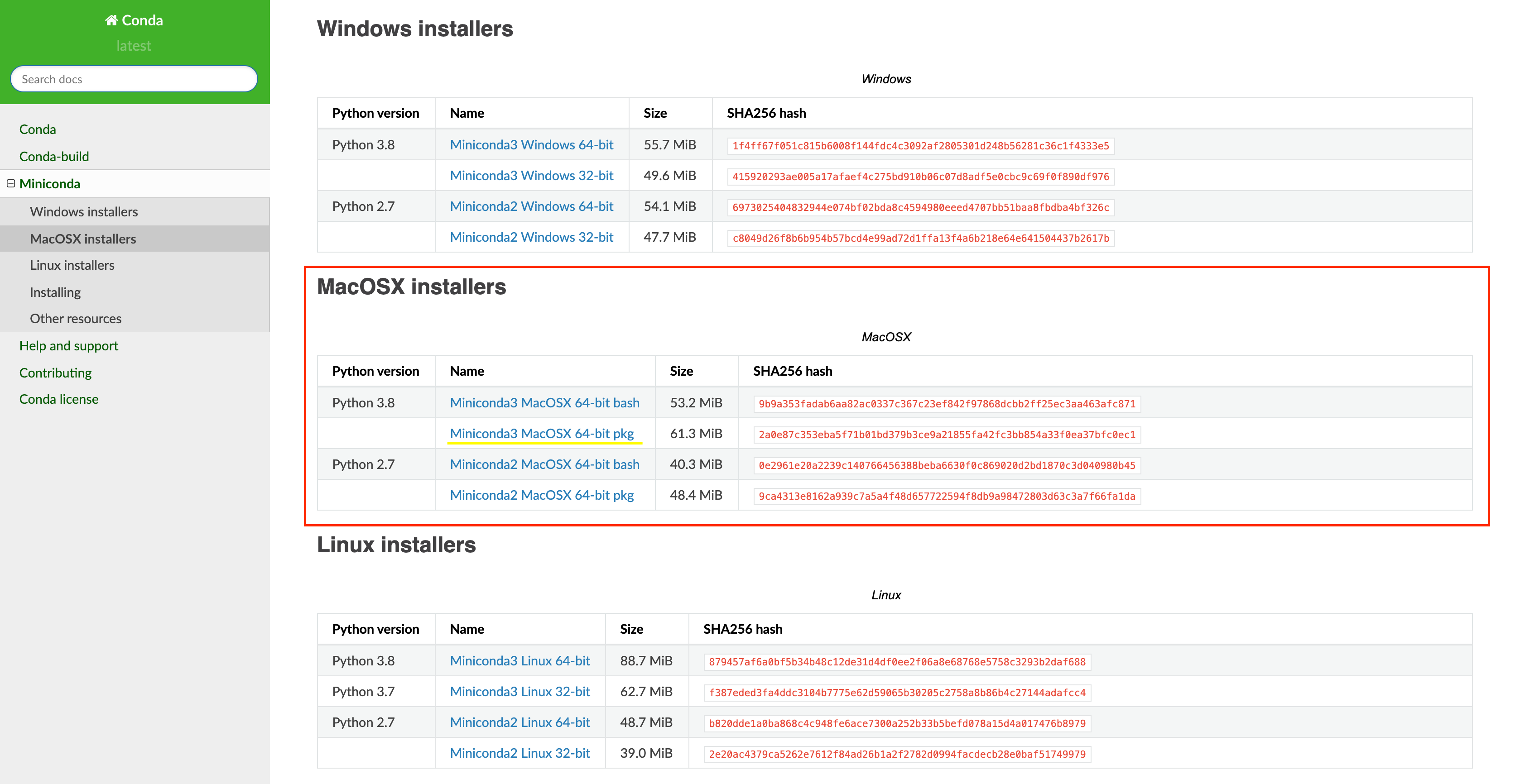Open the Conda-build sidebar item

54,156
